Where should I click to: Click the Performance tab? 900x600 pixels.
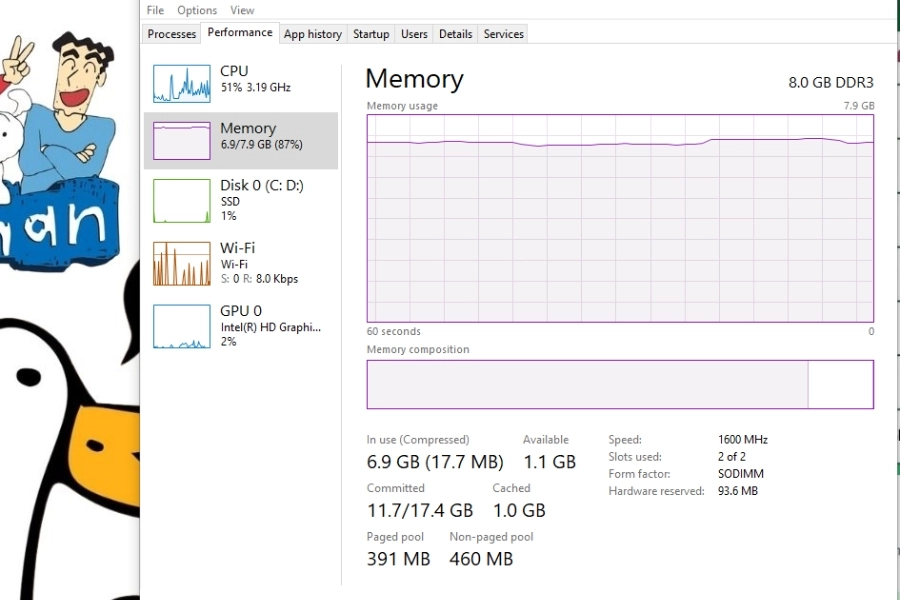240,33
